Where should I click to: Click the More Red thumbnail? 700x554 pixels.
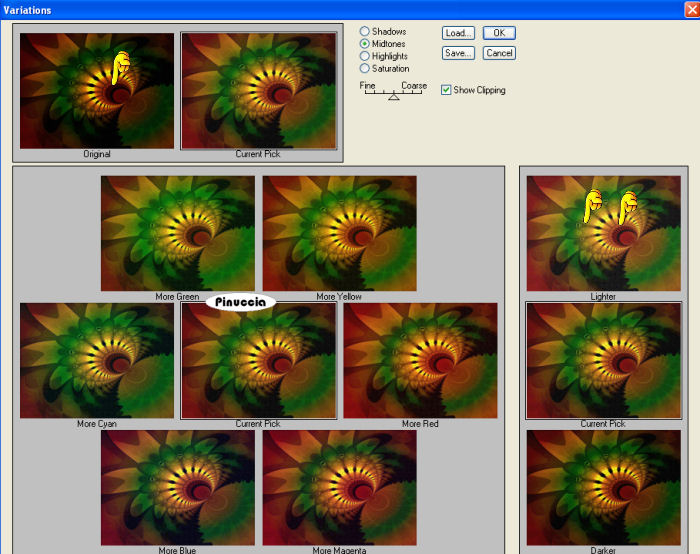[x=420, y=361]
